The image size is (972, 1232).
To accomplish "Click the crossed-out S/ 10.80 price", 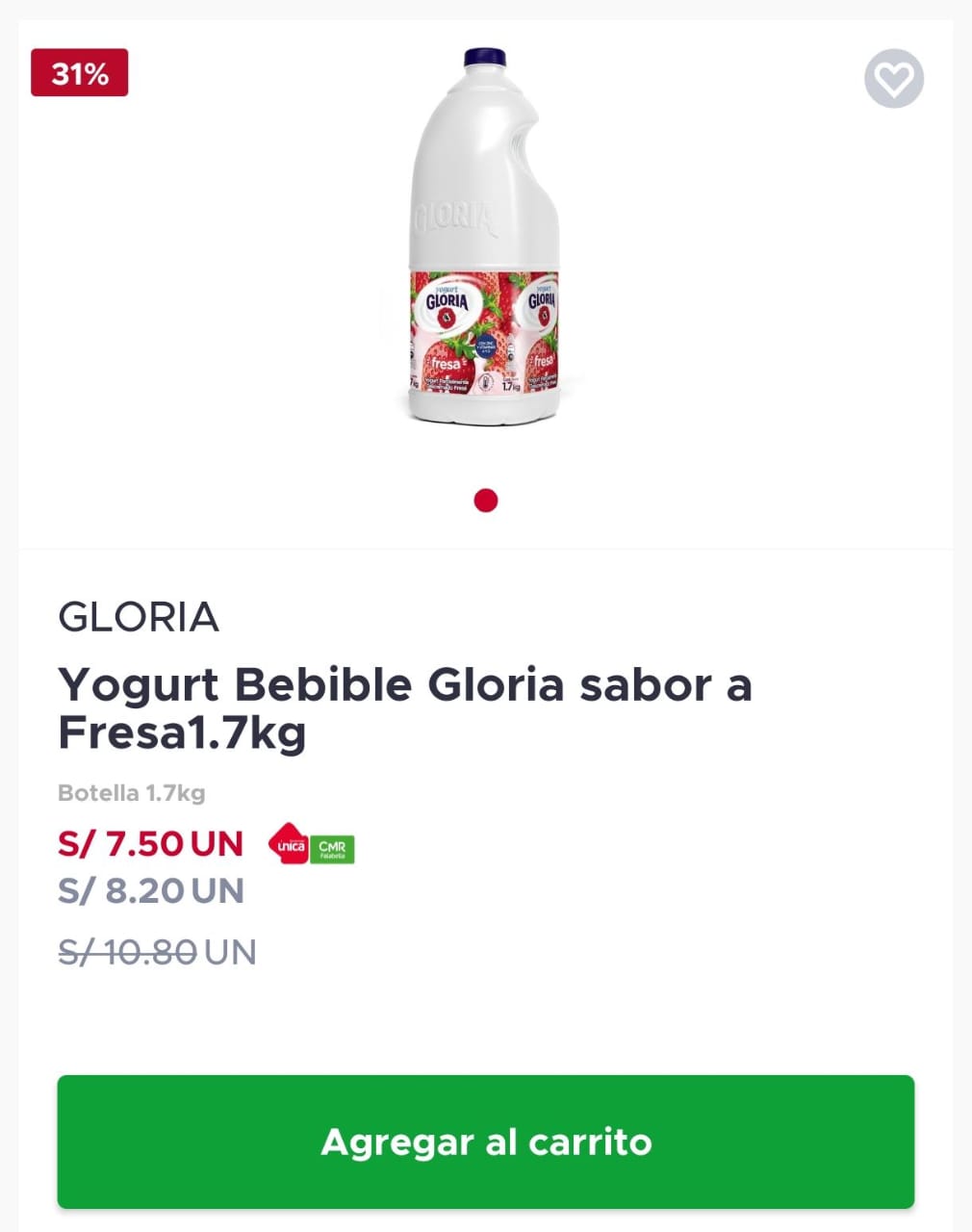I will (x=128, y=953).
